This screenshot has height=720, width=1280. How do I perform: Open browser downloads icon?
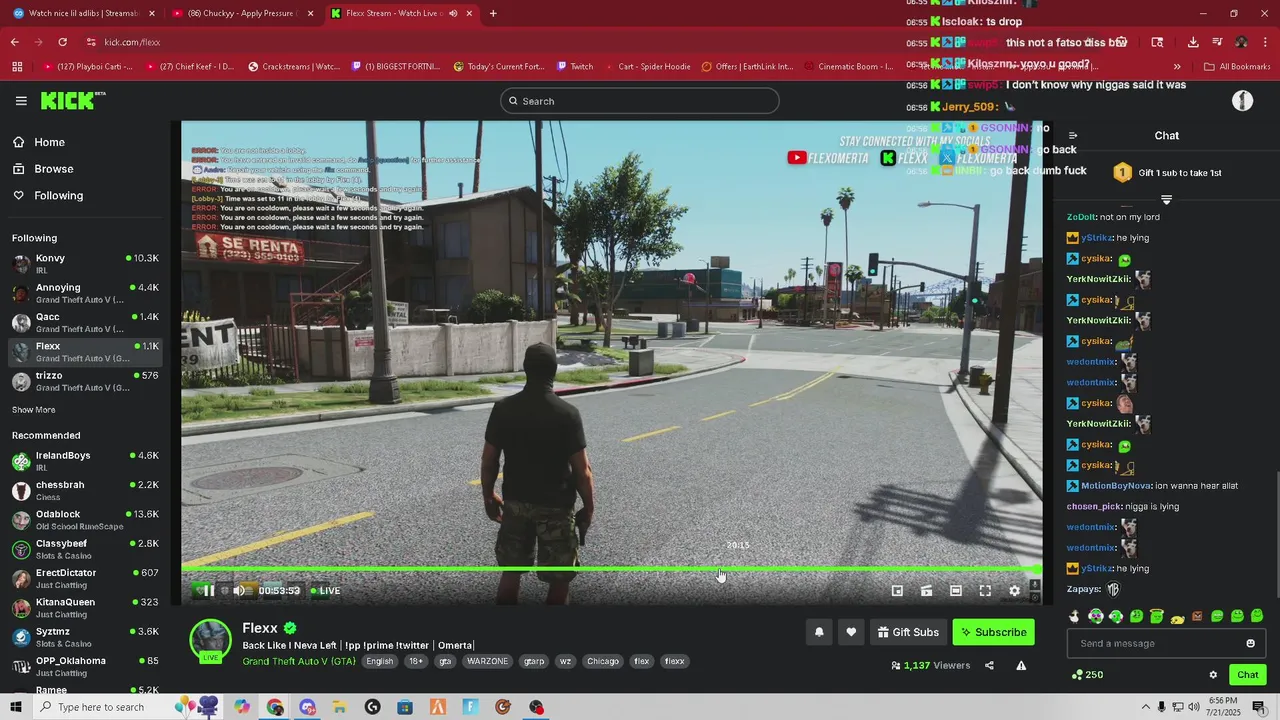click(x=1193, y=42)
